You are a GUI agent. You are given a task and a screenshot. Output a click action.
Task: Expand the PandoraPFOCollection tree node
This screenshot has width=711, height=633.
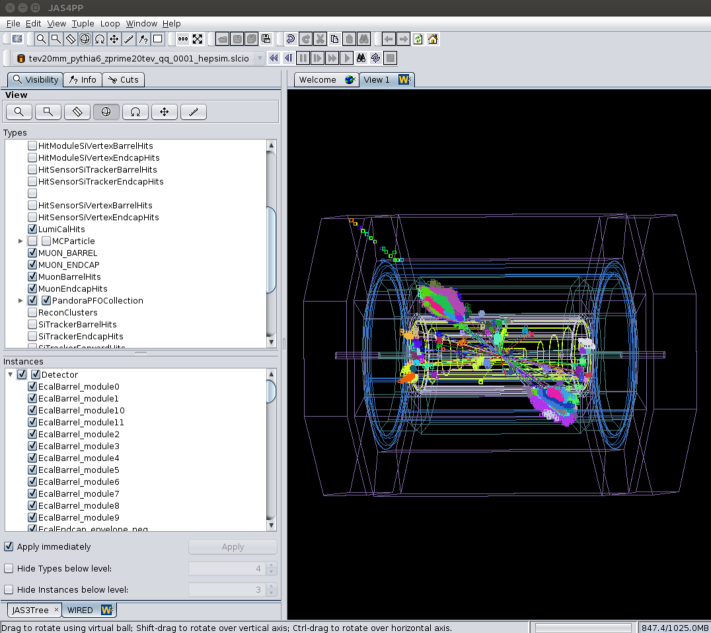[20, 301]
